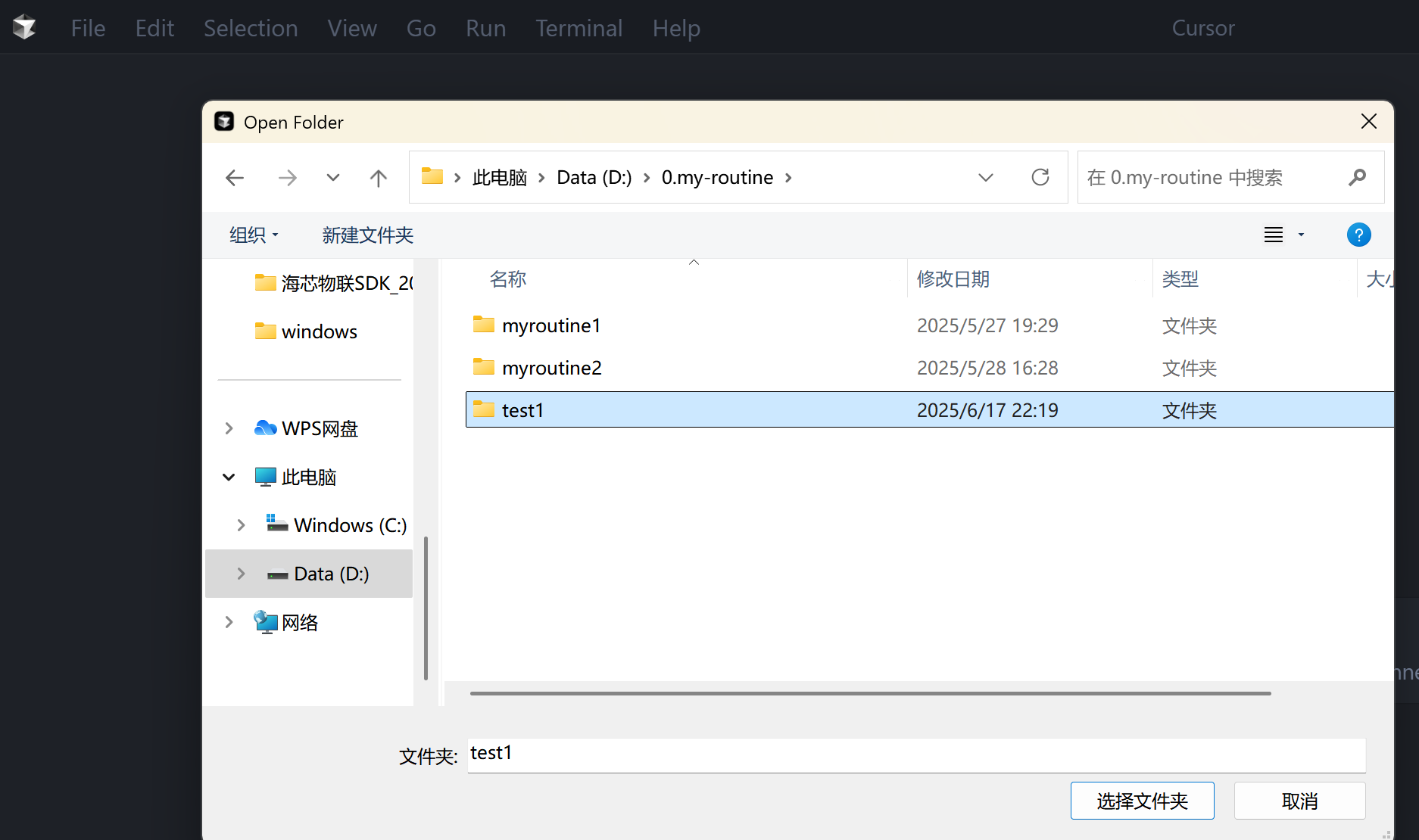The height and width of the screenshot is (840, 1419).
Task: Close the Open Folder dialog
Action: point(1369,121)
